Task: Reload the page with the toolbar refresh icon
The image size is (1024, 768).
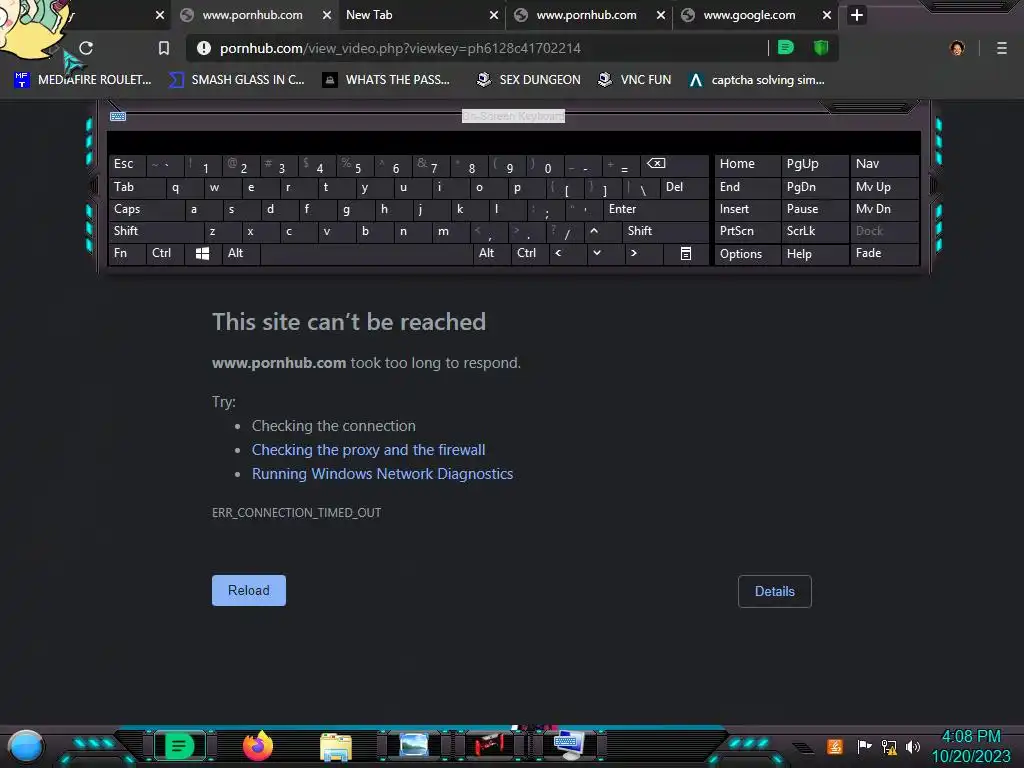Action: (86, 48)
